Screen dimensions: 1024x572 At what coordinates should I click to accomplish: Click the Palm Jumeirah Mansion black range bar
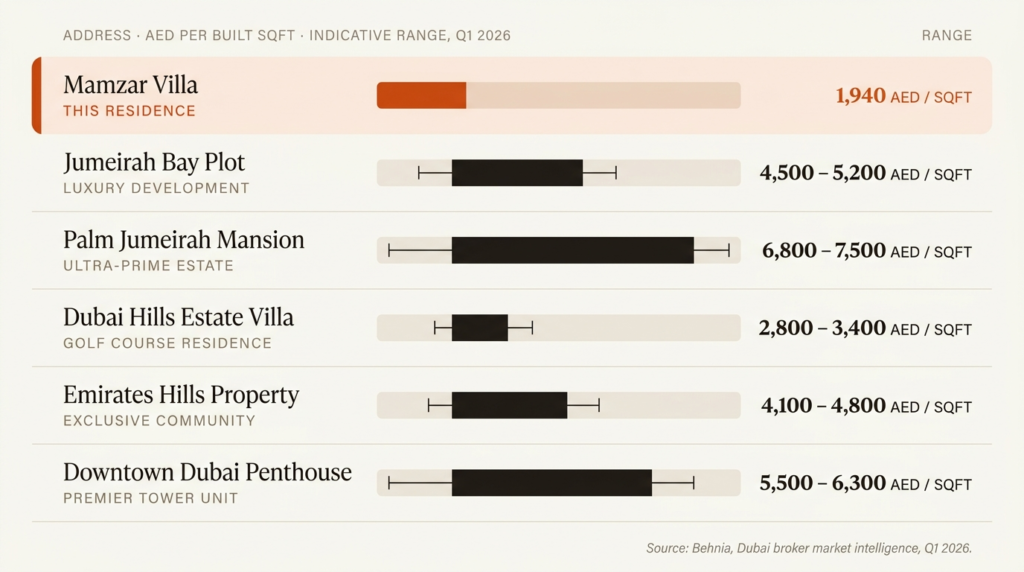(573, 250)
